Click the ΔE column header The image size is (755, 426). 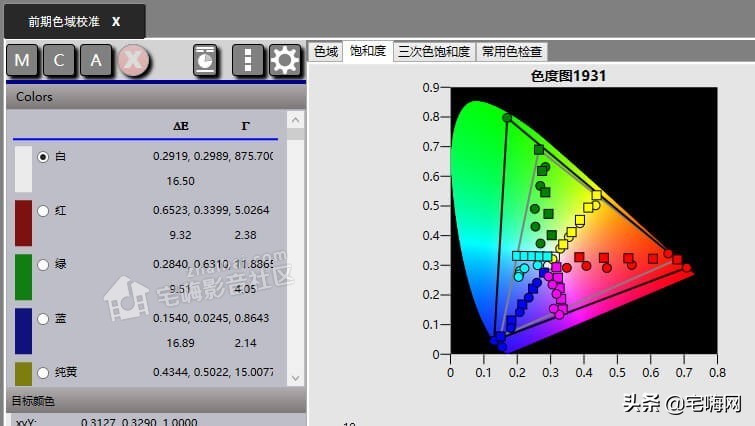[181, 126]
